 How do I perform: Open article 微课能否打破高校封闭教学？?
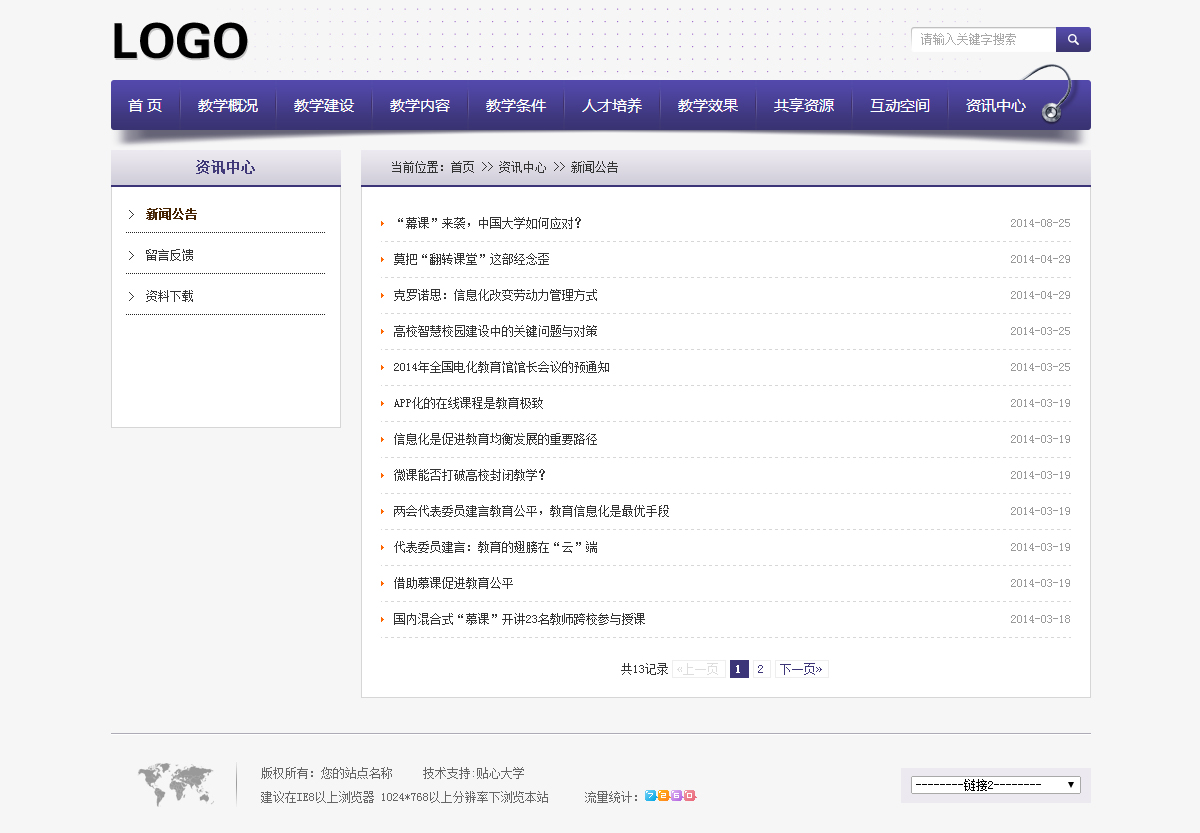[469, 475]
